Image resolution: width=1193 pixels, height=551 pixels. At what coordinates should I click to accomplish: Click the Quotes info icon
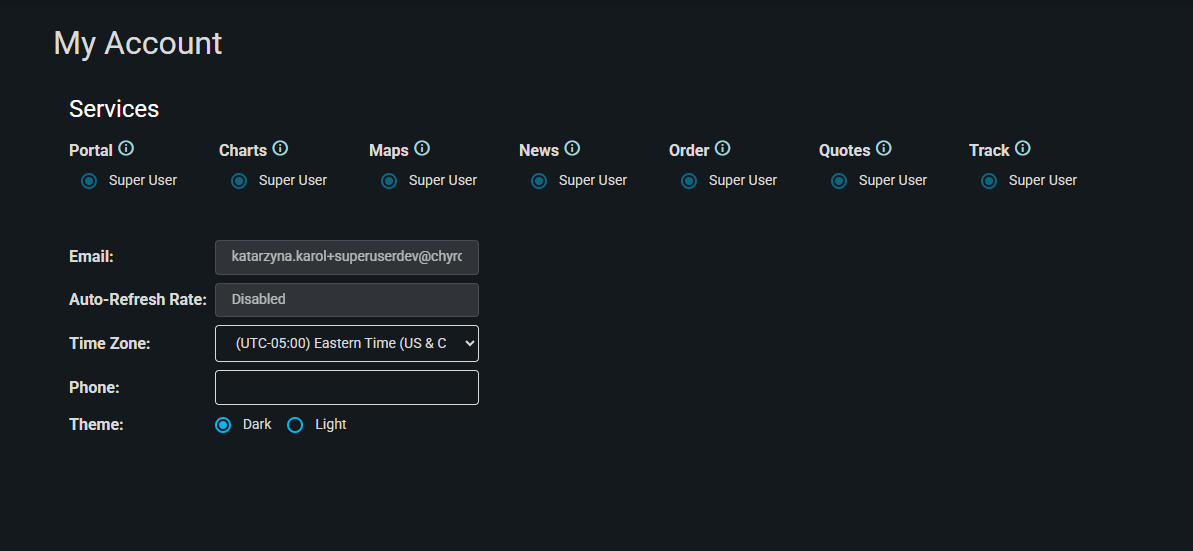[884, 149]
